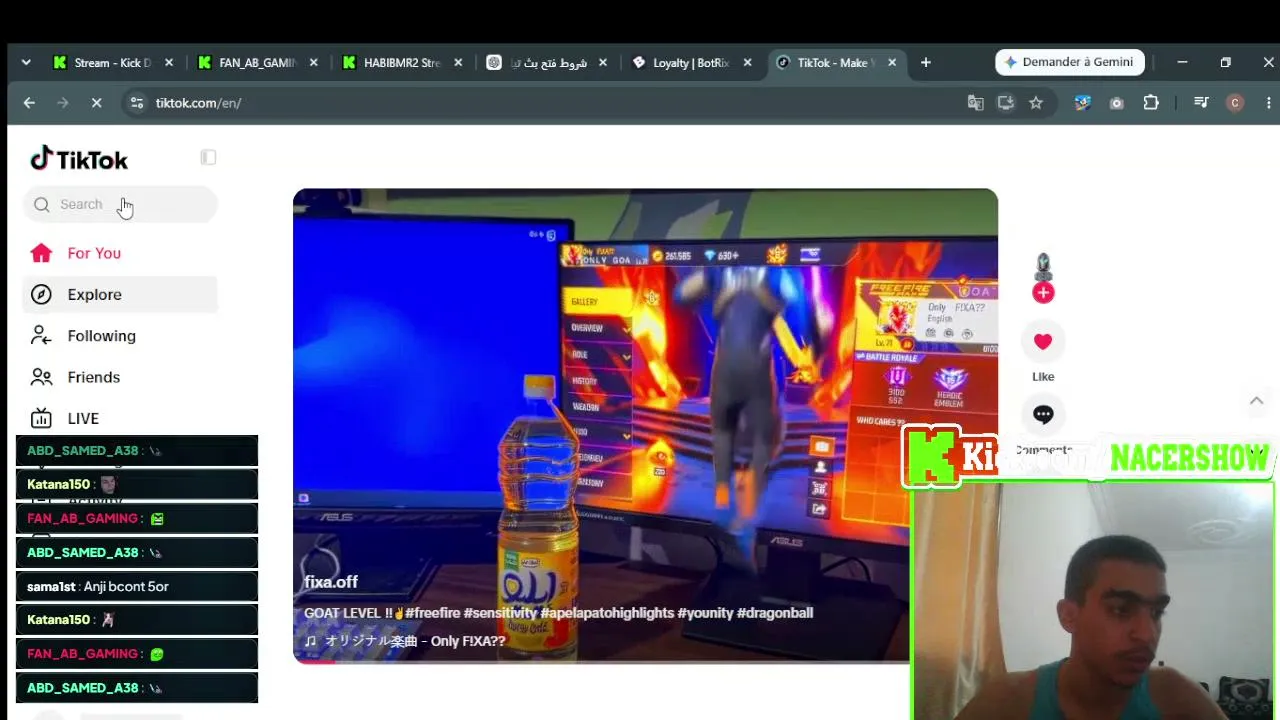The width and height of the screenshot is (1280, 720).
Task: Click the video progress bar
Action: point(601,660)
